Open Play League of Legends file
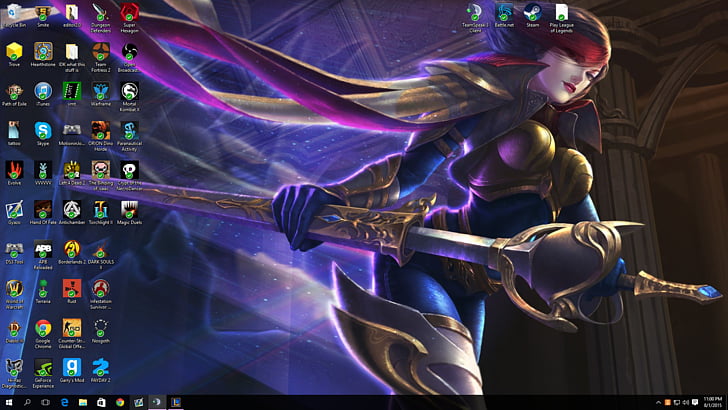This screenshot has width=728, height=410. pyautogui.click(x=561, y=18)
